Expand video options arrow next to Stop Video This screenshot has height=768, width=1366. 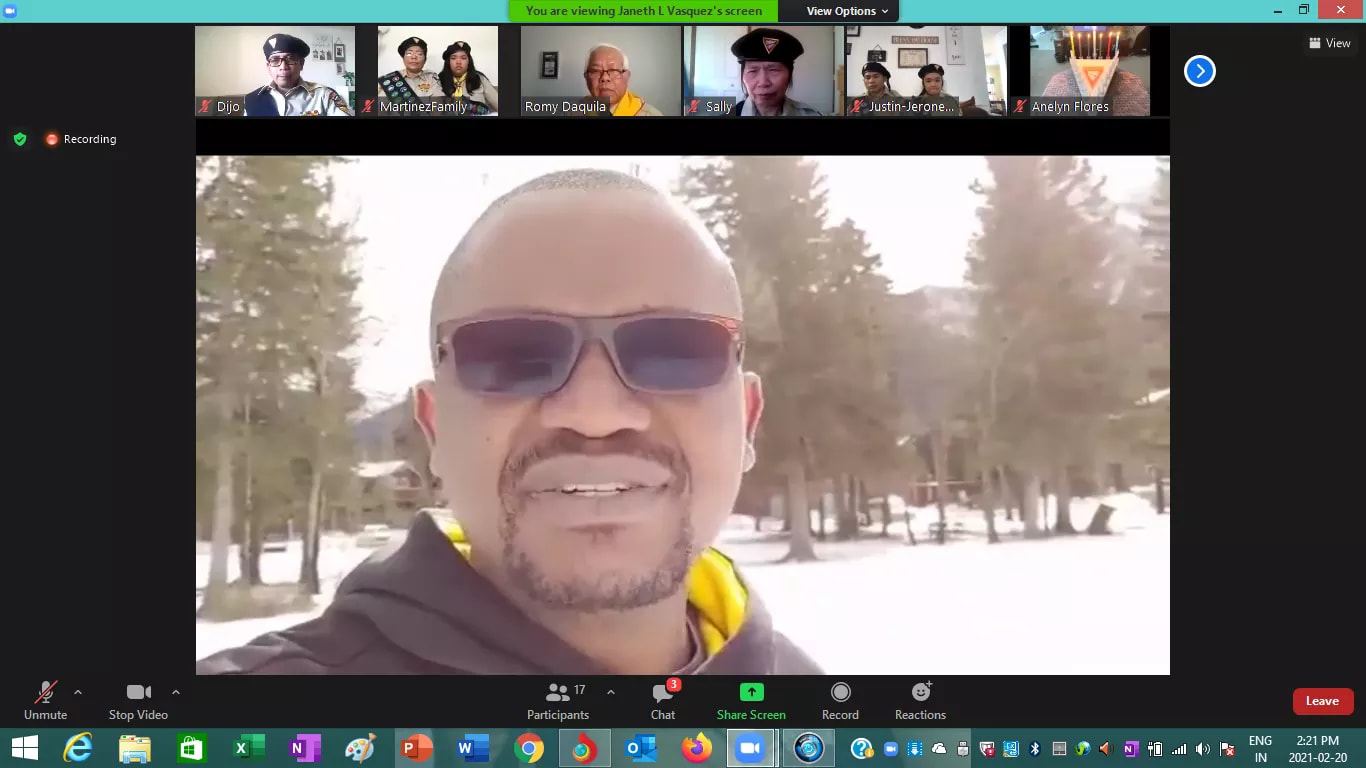[176, 692]
